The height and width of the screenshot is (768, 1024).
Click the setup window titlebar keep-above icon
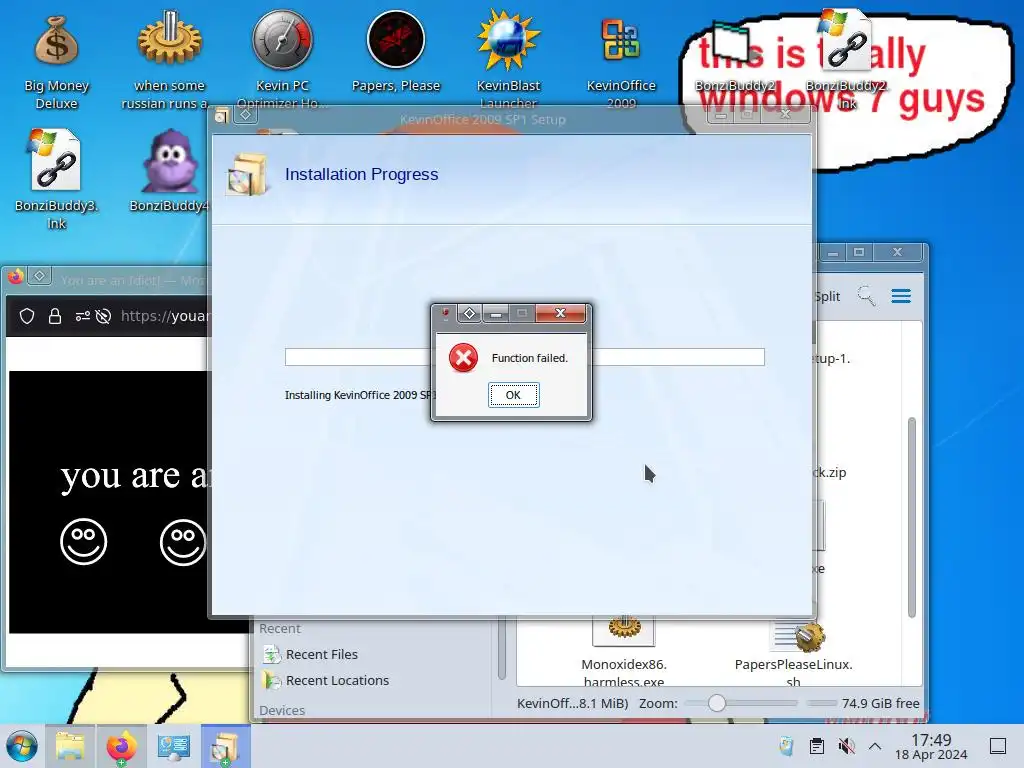tap(246, 115)
